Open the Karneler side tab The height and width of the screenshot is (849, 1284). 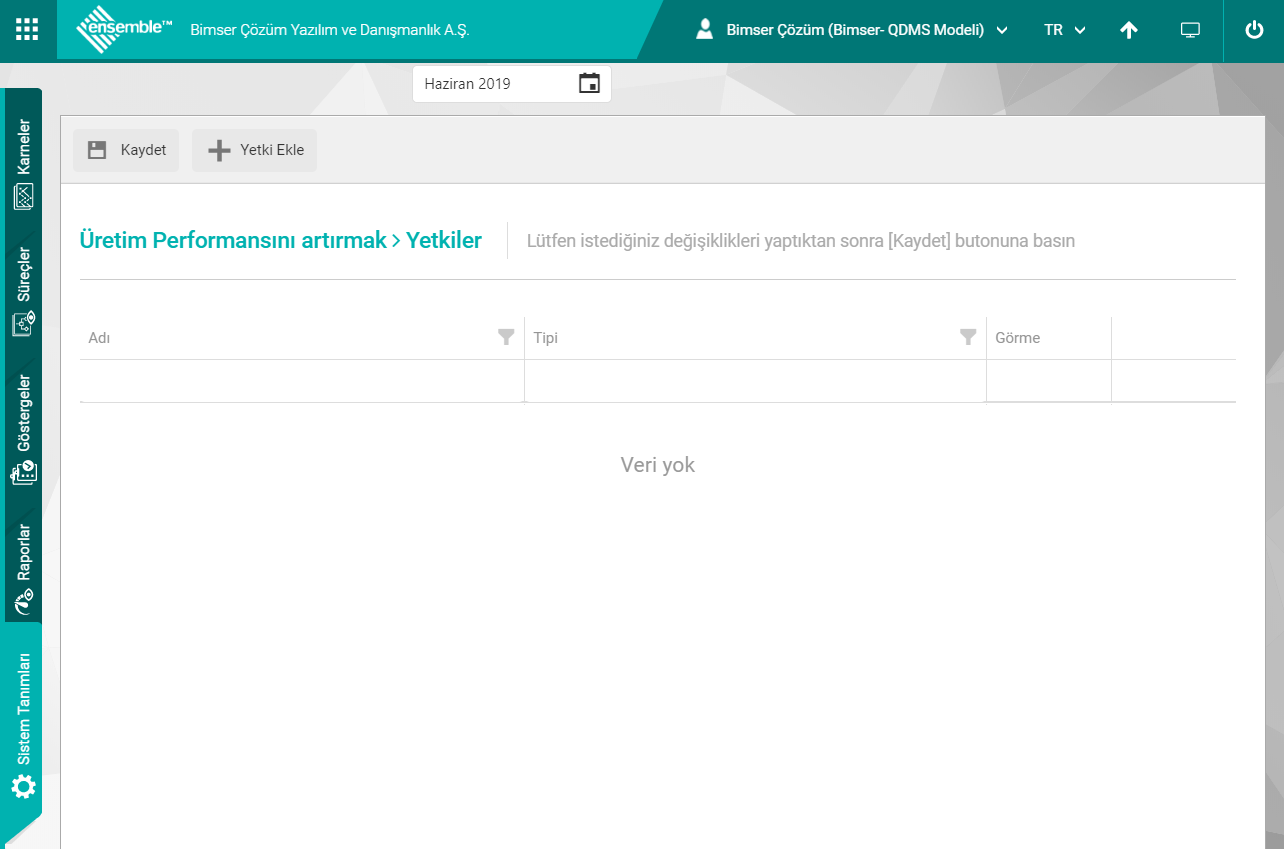24,163
